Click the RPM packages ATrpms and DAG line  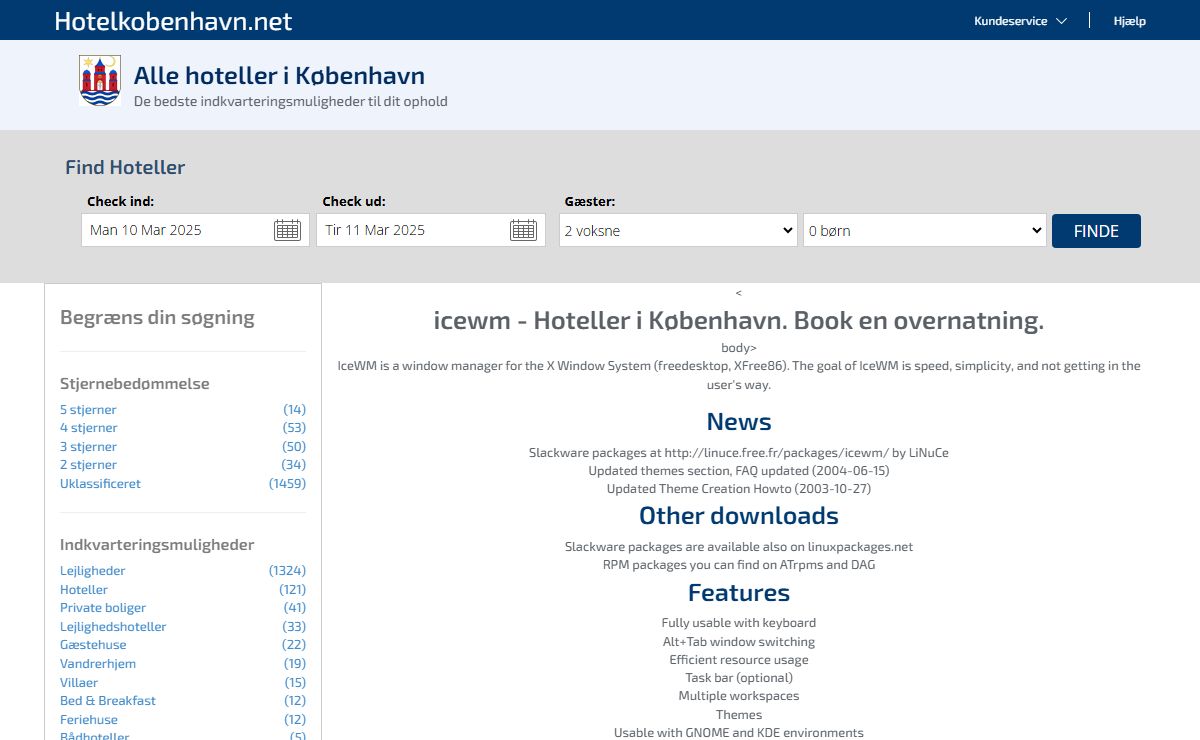[739, 565]
